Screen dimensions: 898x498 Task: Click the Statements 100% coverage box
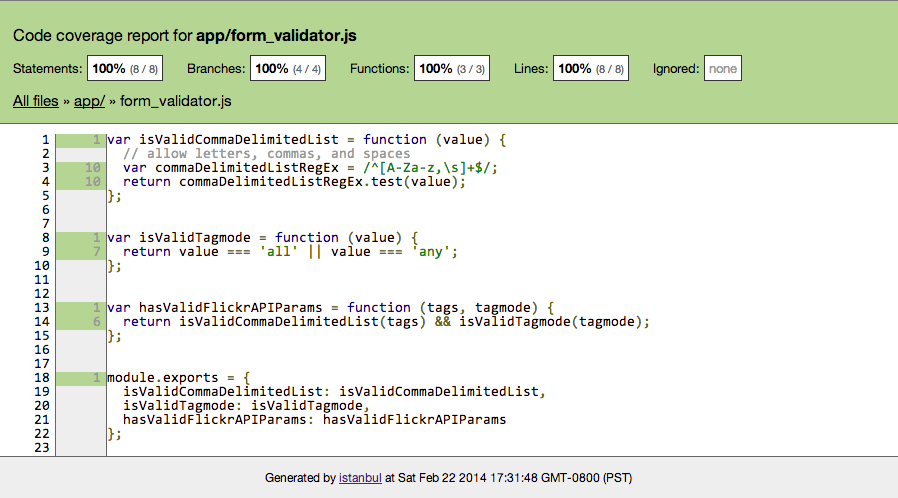125,68
